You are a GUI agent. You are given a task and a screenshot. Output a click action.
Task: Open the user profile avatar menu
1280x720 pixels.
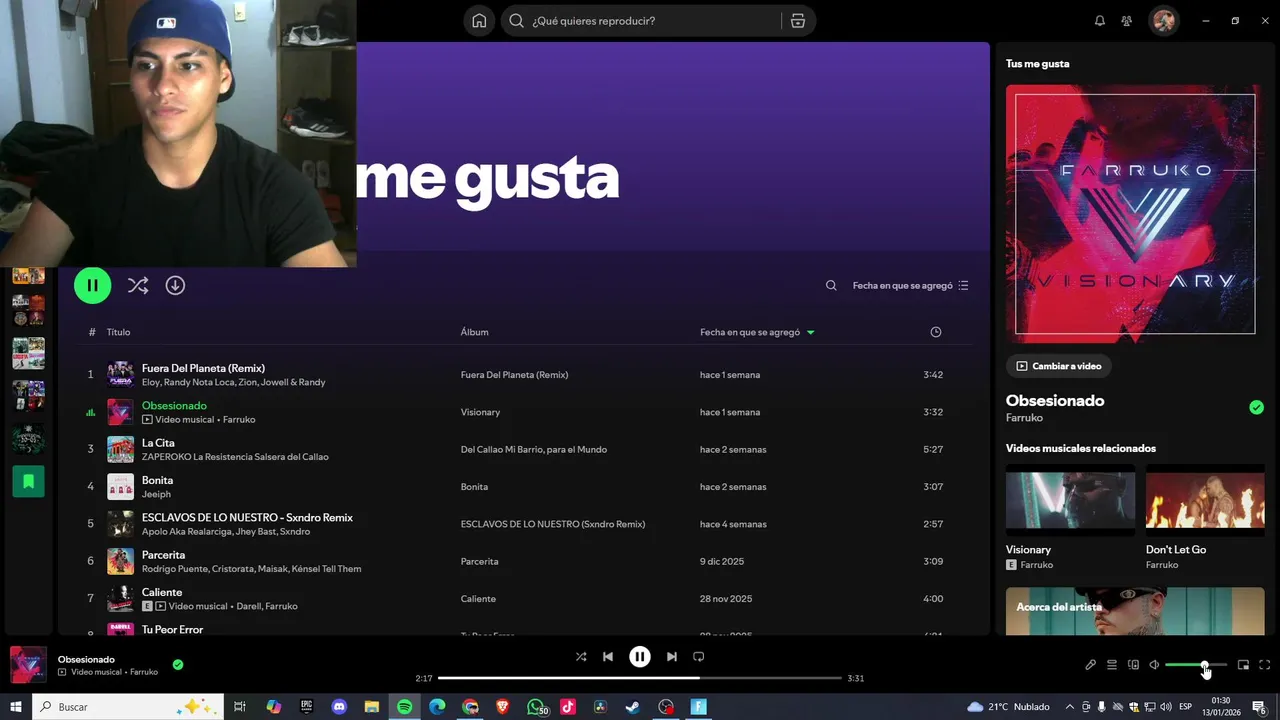[1163, 21]
